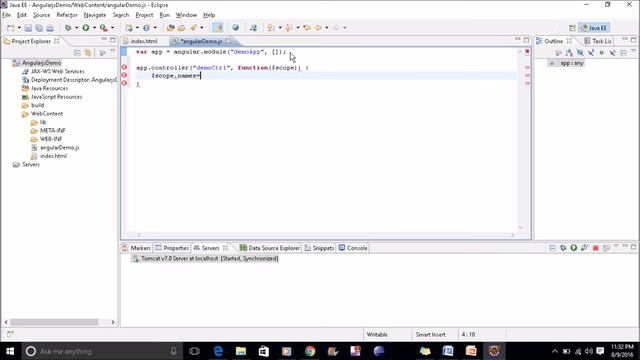Select Servers project in Project Explorer
640x360 pixels.
31,164
